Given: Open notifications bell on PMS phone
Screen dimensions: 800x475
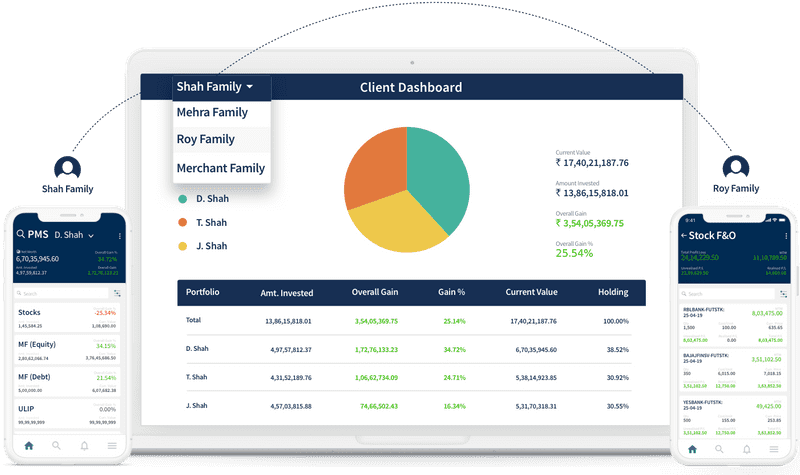Looking at the screenshot, I should (x=84, y=445).
